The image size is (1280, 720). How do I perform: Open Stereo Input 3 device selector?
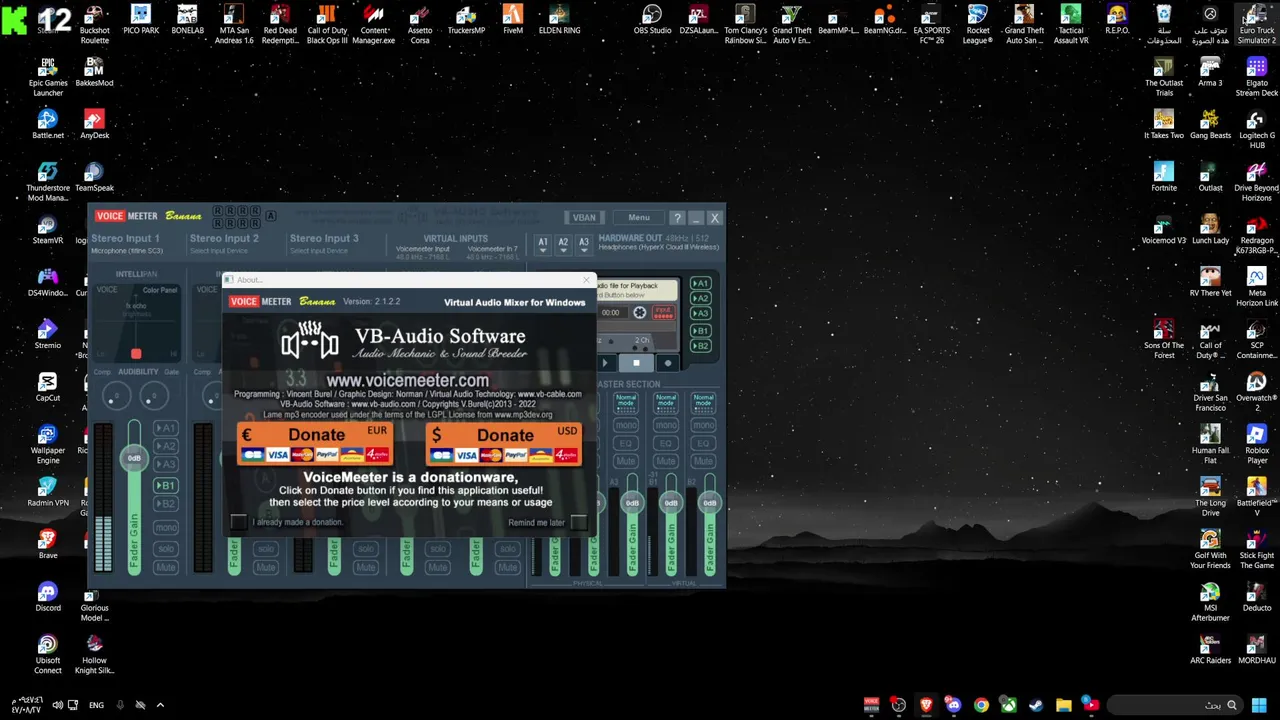click(319, 251)
